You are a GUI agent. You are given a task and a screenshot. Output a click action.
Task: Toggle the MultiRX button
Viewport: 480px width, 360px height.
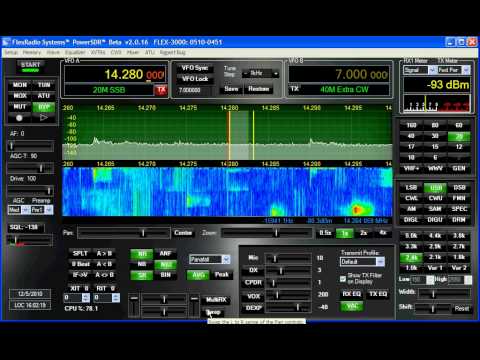(x=216, y=300)
